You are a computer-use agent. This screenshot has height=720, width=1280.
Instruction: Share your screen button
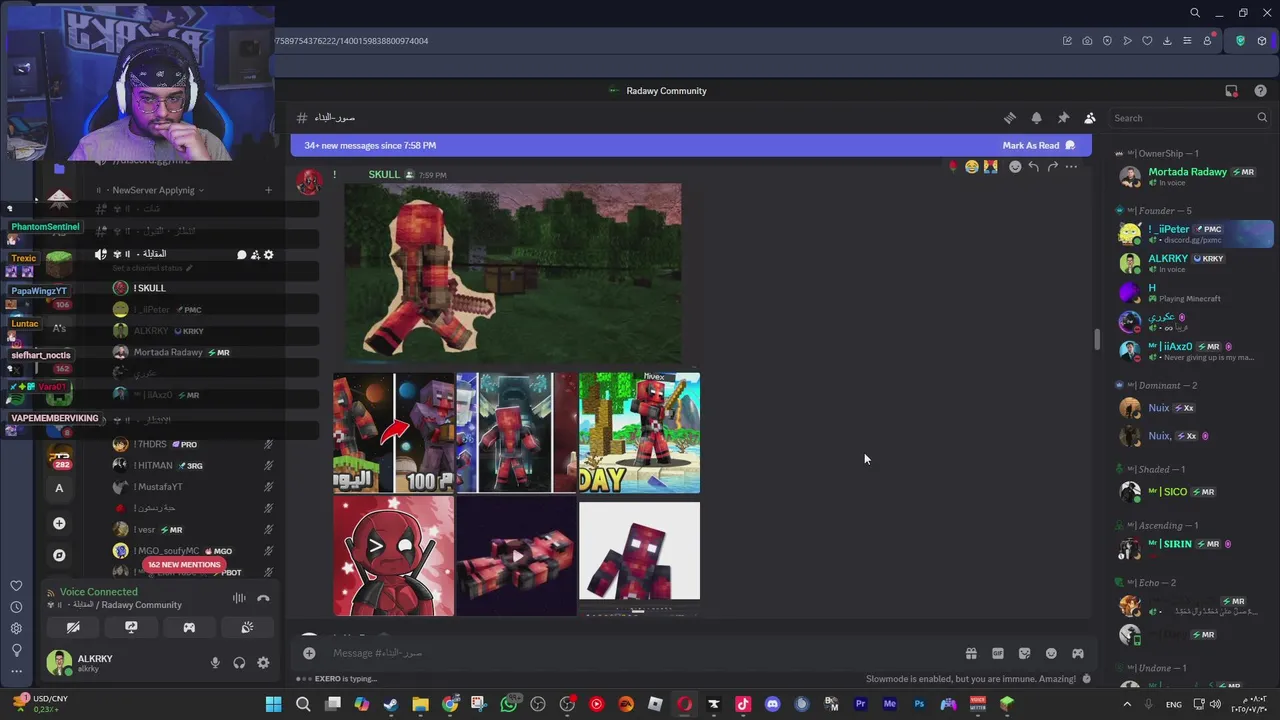(131, 627)
